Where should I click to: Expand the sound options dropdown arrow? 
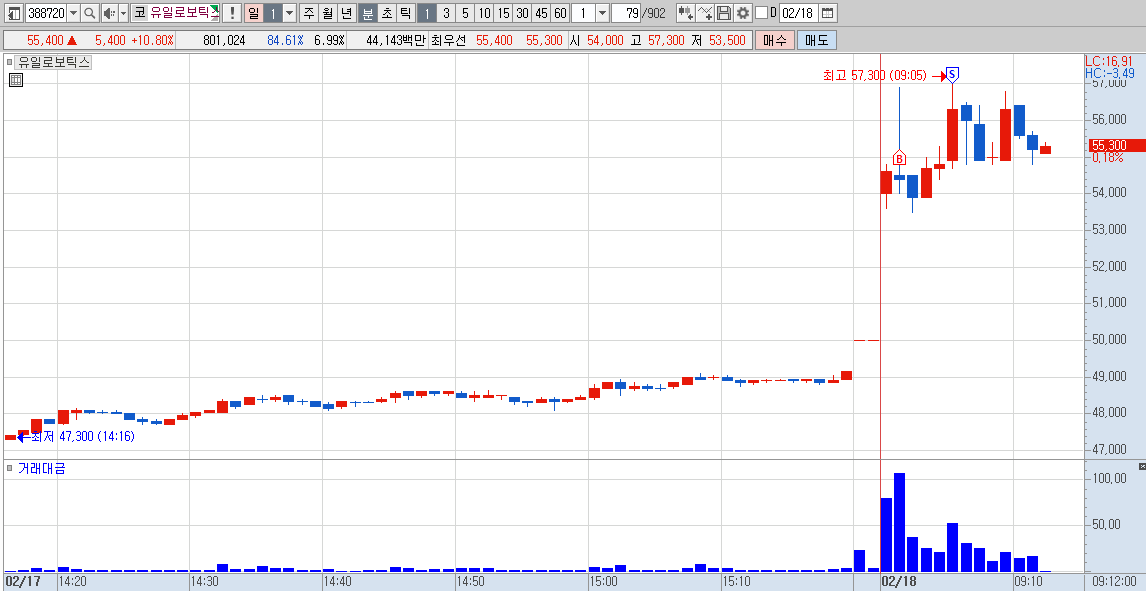pos(123,12)
